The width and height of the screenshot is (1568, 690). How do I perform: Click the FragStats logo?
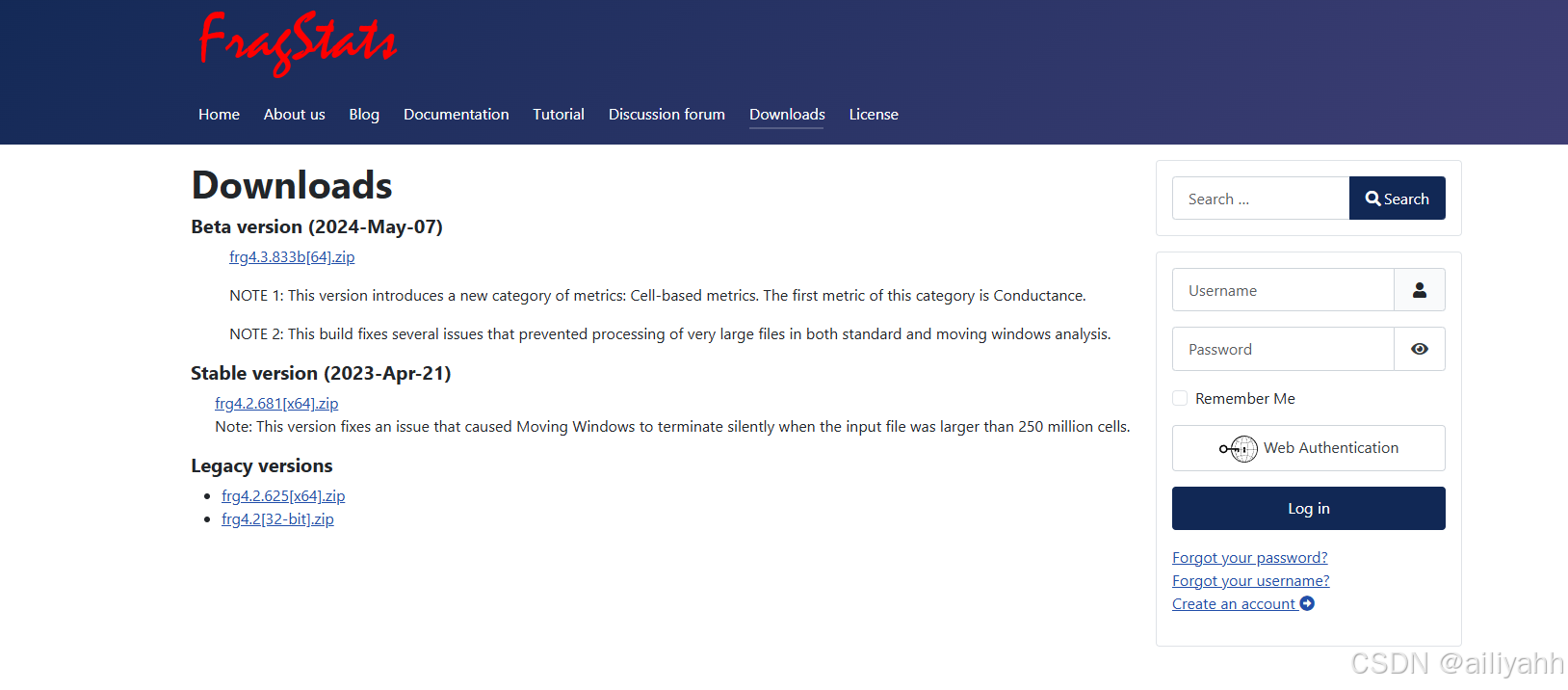click(x=298, y=43)
